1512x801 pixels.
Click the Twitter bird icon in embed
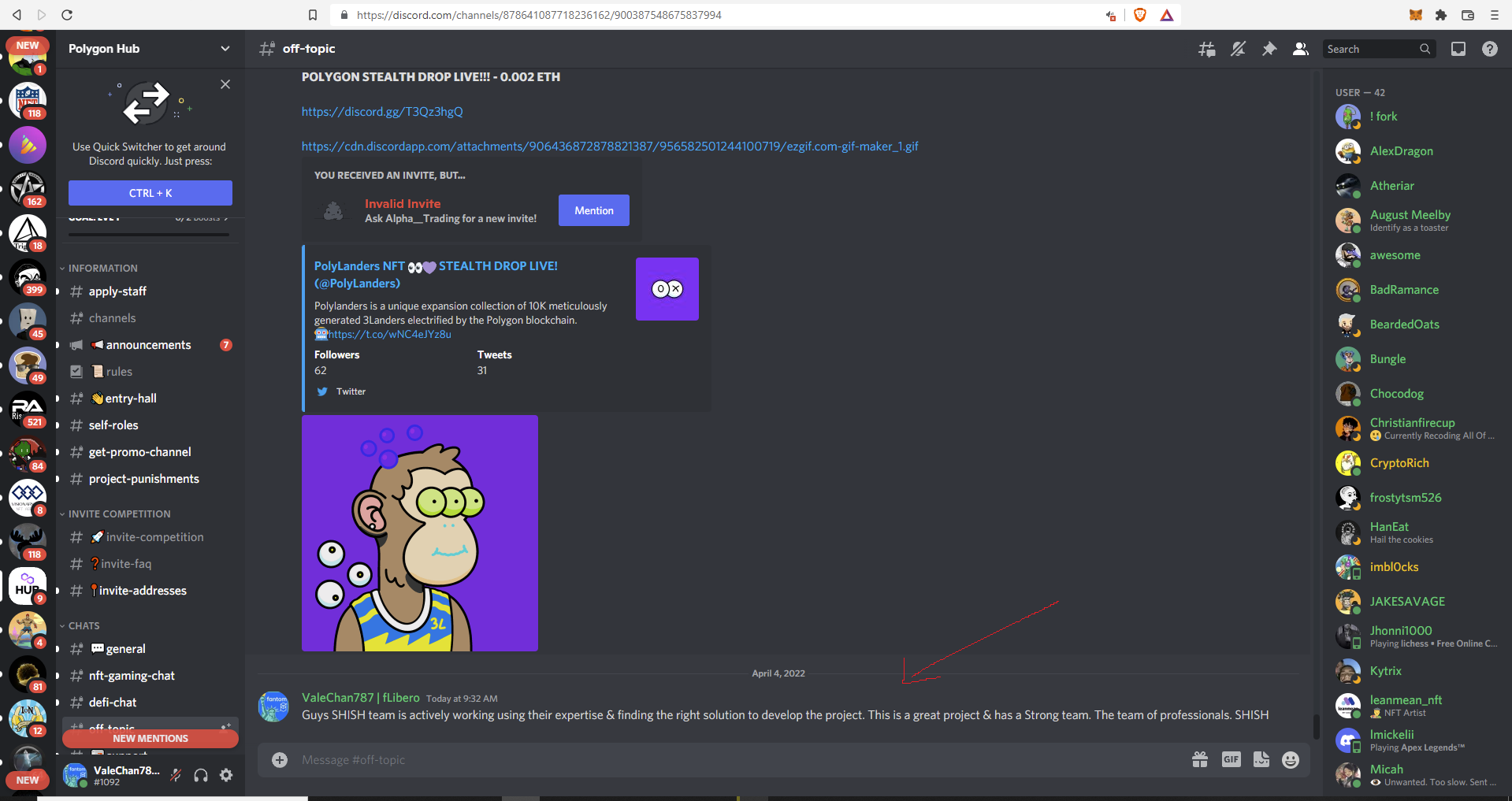(322, 391)
